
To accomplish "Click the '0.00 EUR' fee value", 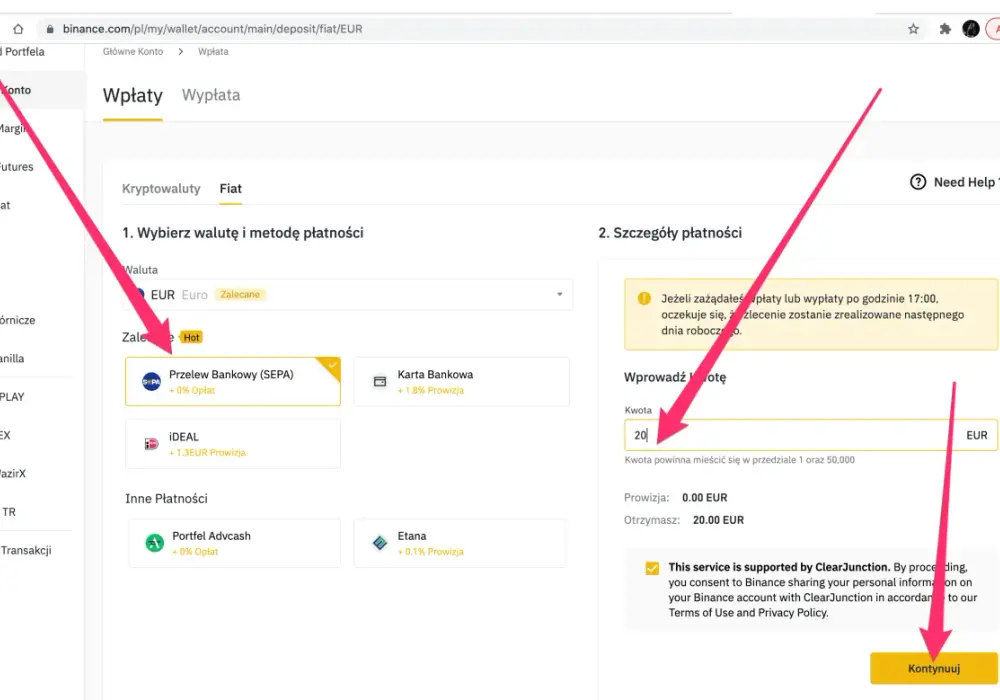I will pos(705,498).
